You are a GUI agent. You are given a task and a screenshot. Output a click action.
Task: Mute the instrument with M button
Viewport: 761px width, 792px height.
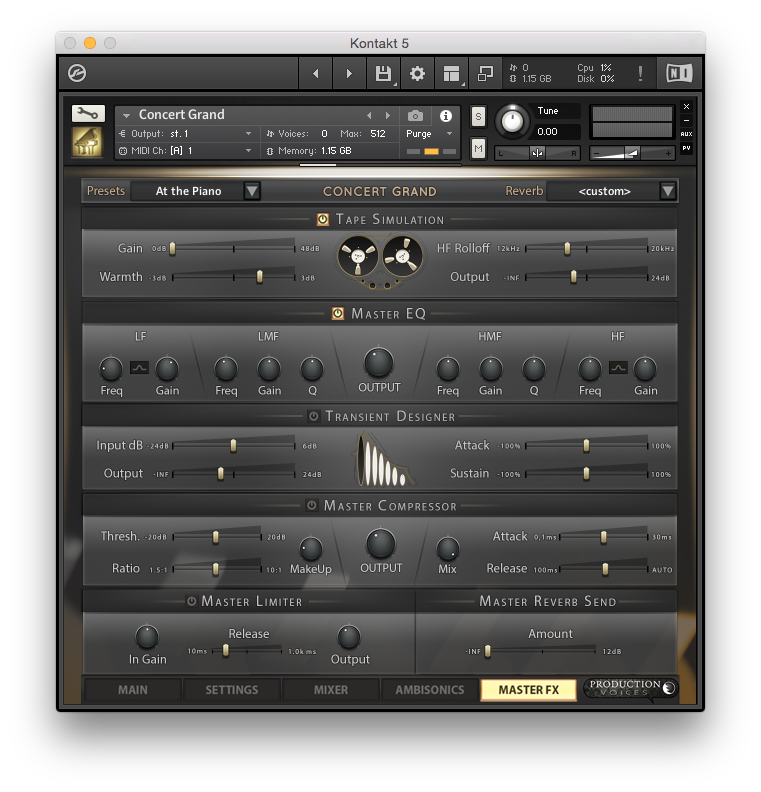pos(478,148)
